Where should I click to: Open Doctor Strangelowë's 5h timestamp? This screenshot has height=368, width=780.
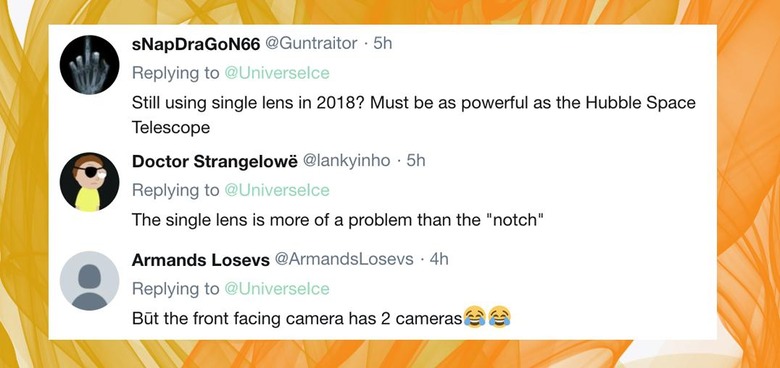[416, 161]
